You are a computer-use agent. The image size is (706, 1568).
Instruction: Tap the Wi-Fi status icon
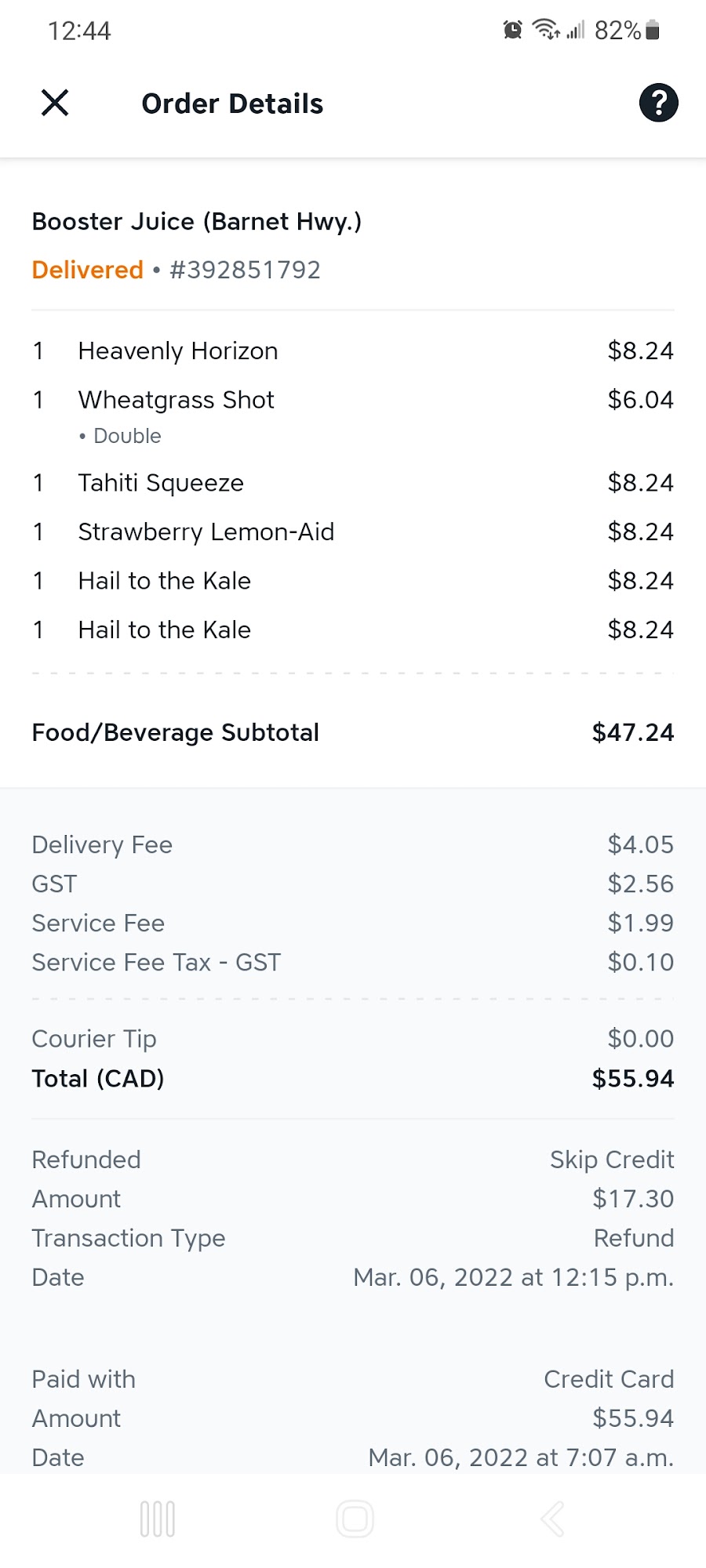tap(546, 30)
